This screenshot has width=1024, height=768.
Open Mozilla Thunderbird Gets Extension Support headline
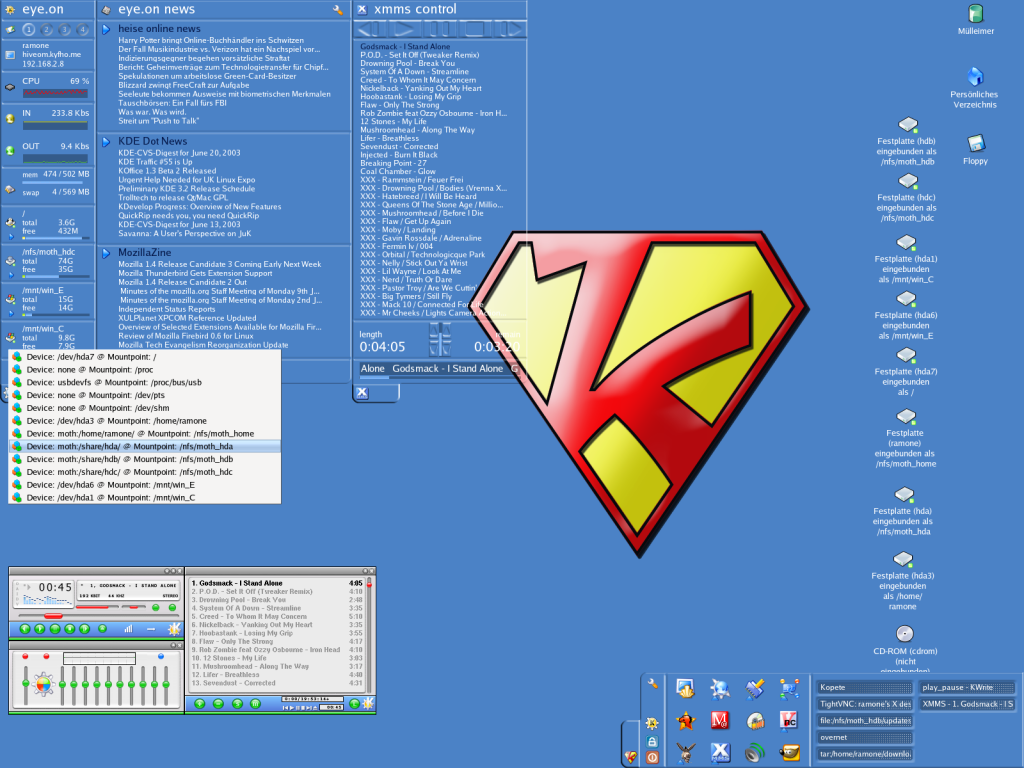pyautogui.click(x=195, y=274)
